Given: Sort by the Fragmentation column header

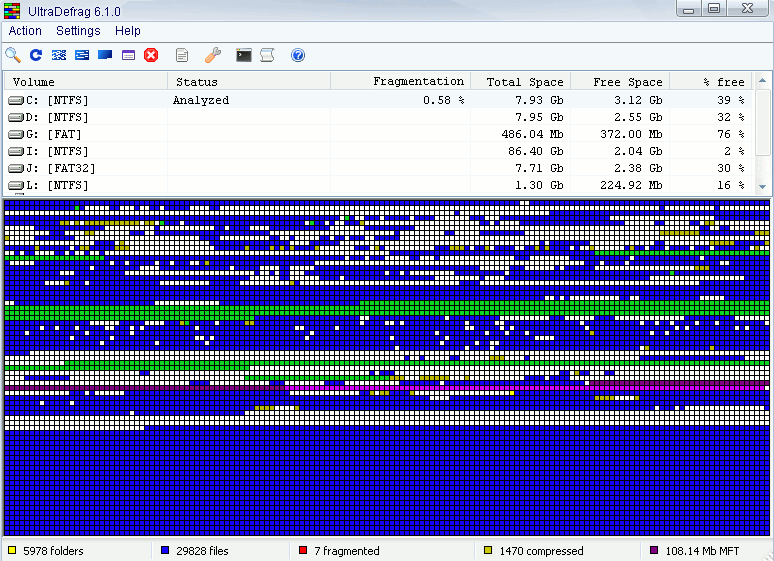Looking at the screenshot, I should (x=400, y=81).
